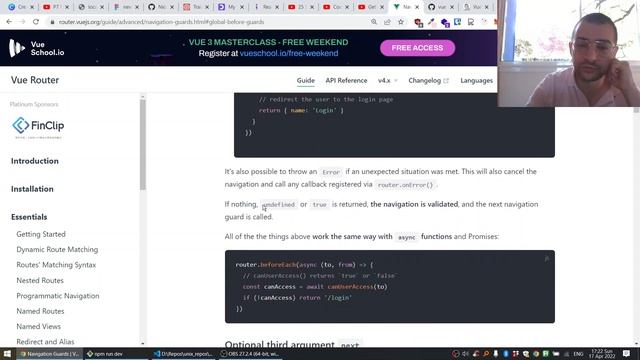Switch to VS Code Repos window in taskbar
This screenshot has width=640, height=360.
[183, 354]
